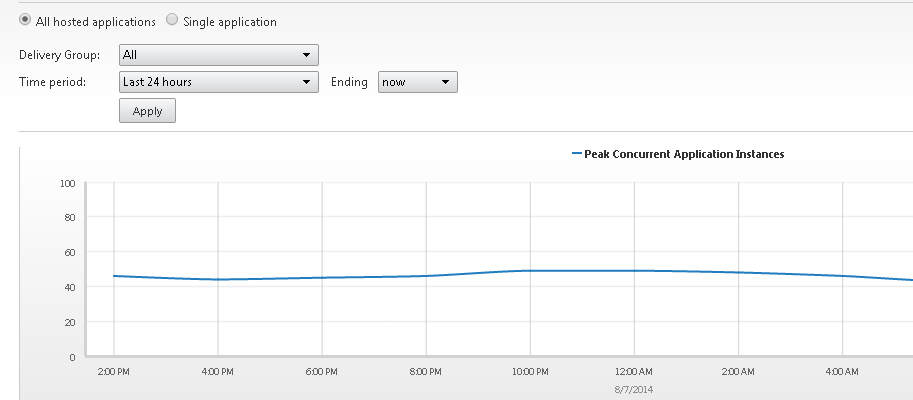Image resolution: width=913 pixels, height=400 pixels.
Task: Choose the Single application radio option
Action: [x=173, y=21]
